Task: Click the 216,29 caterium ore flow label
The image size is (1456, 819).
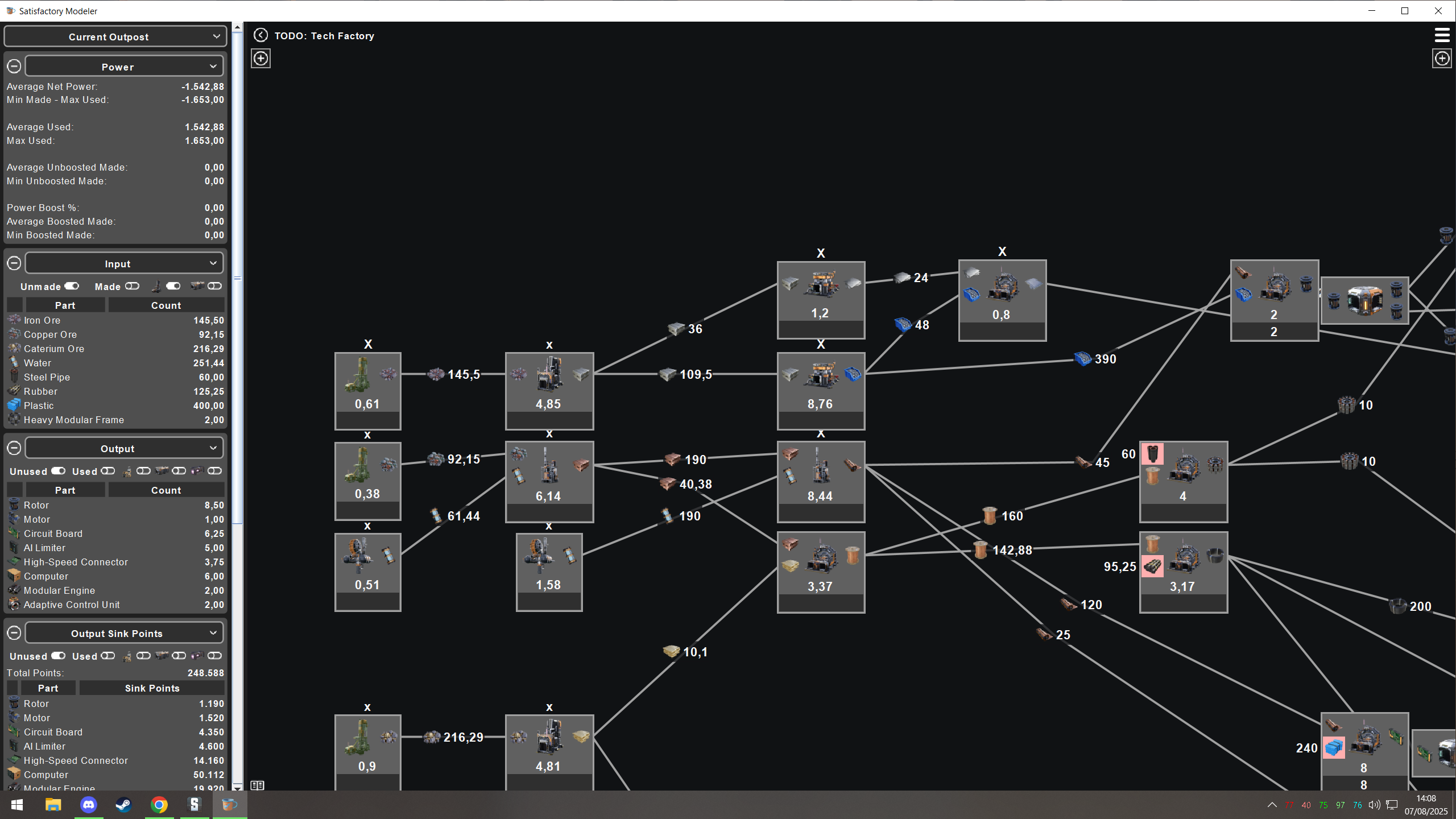Action: click(463, 737)
